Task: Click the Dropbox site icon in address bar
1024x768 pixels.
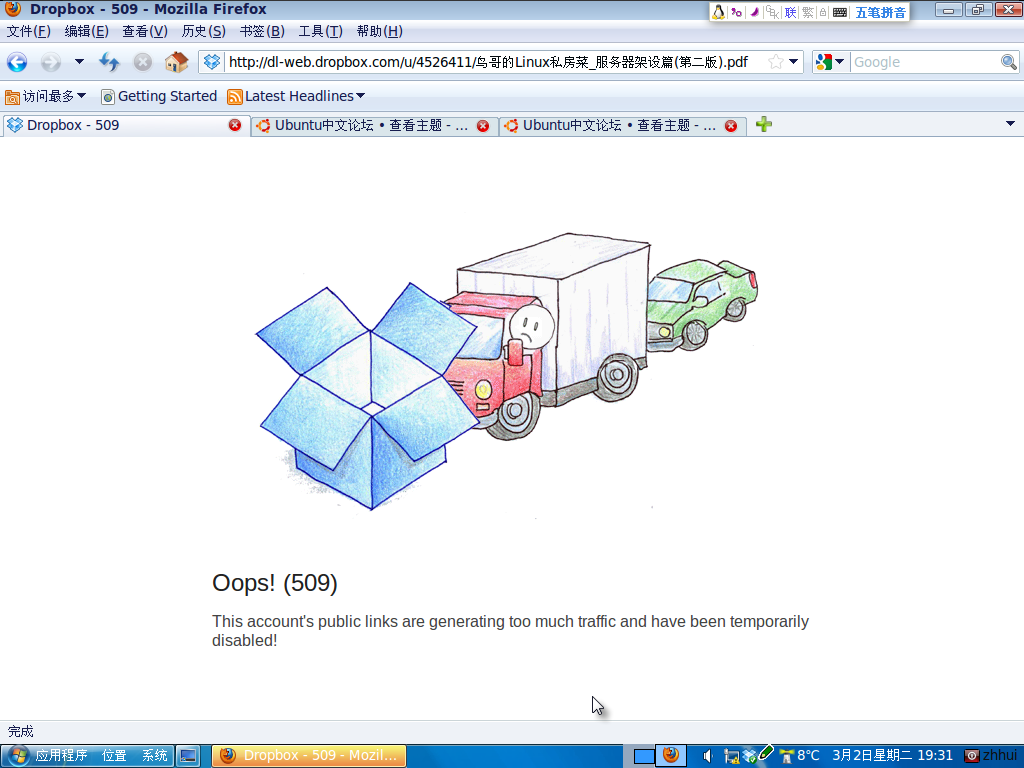Action: click(212, 62)
